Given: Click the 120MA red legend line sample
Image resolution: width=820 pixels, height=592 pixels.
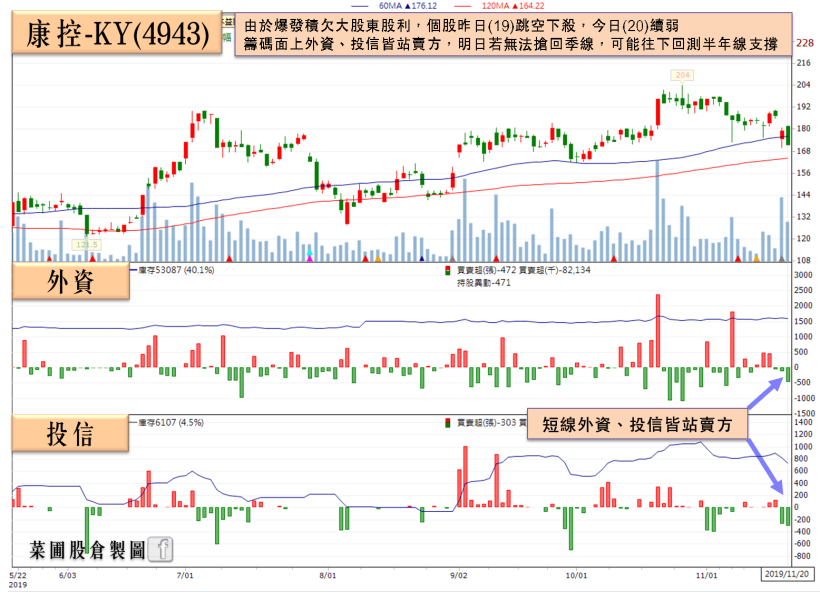Looking at the screenshot, I should (x=463, y=6).
